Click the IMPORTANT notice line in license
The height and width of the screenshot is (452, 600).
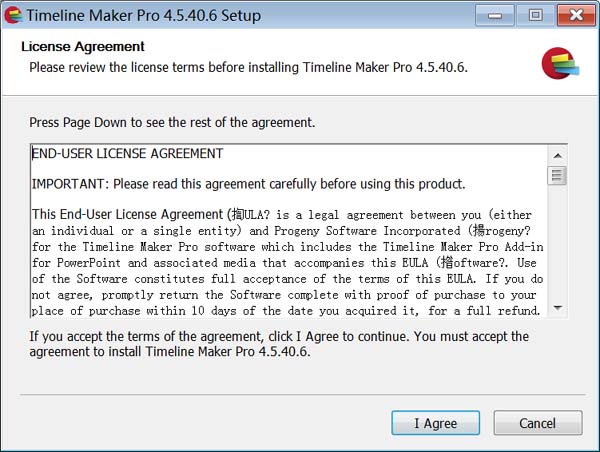point(248,184)
